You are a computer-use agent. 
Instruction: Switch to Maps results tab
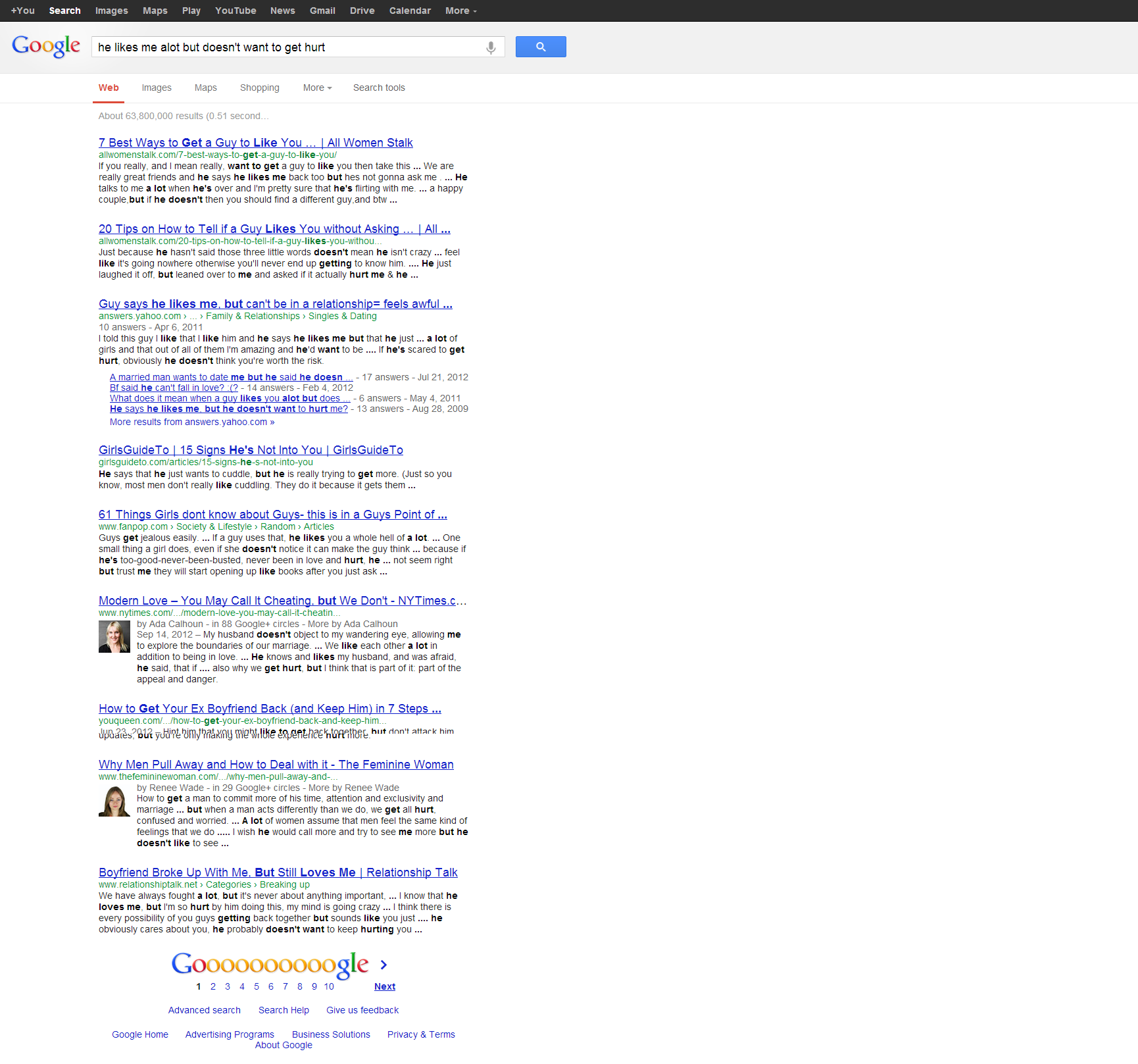click(x=206, y=88)
